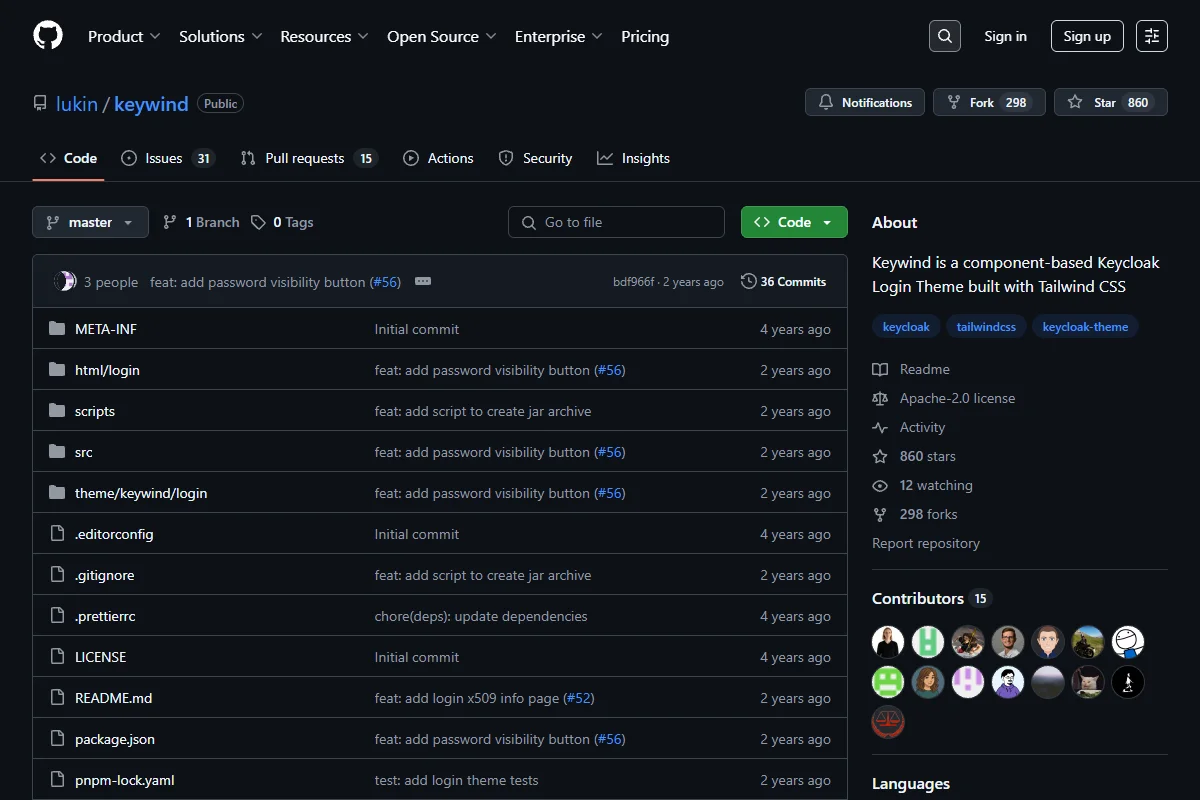Click the file icon for .editorconfig
1200x800 pixels.
(x=57, y=534)
